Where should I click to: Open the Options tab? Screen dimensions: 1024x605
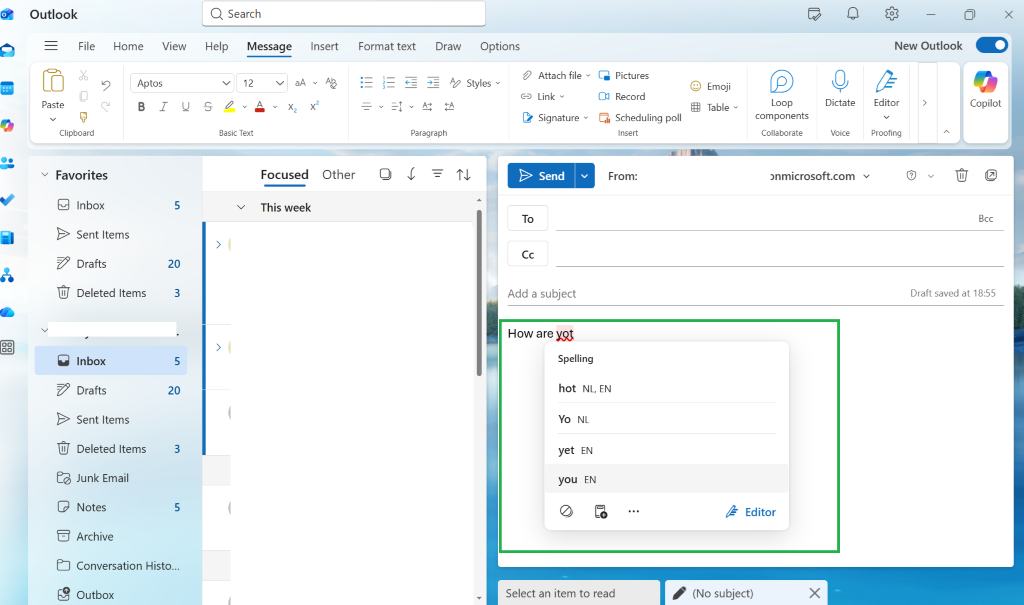pos(500,46)
